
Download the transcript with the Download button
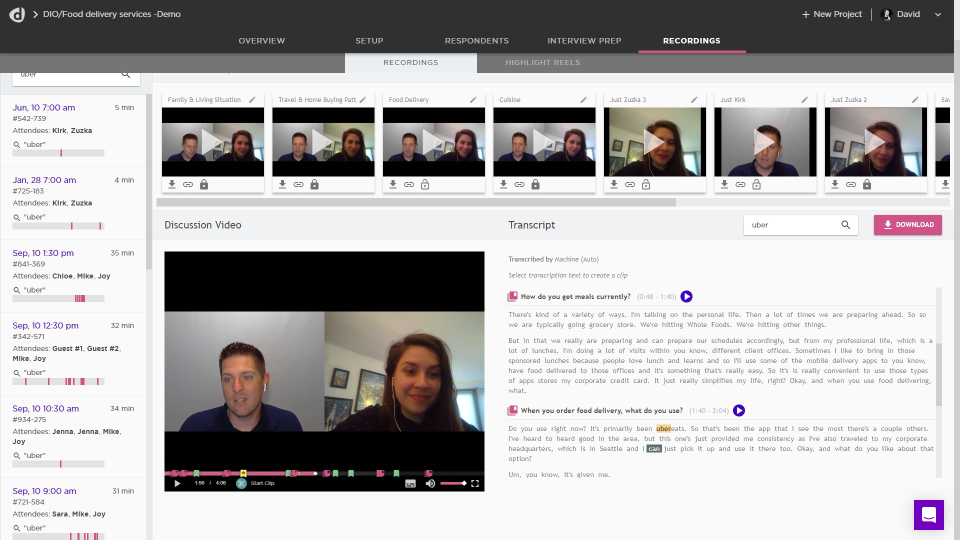click(908, 225)
